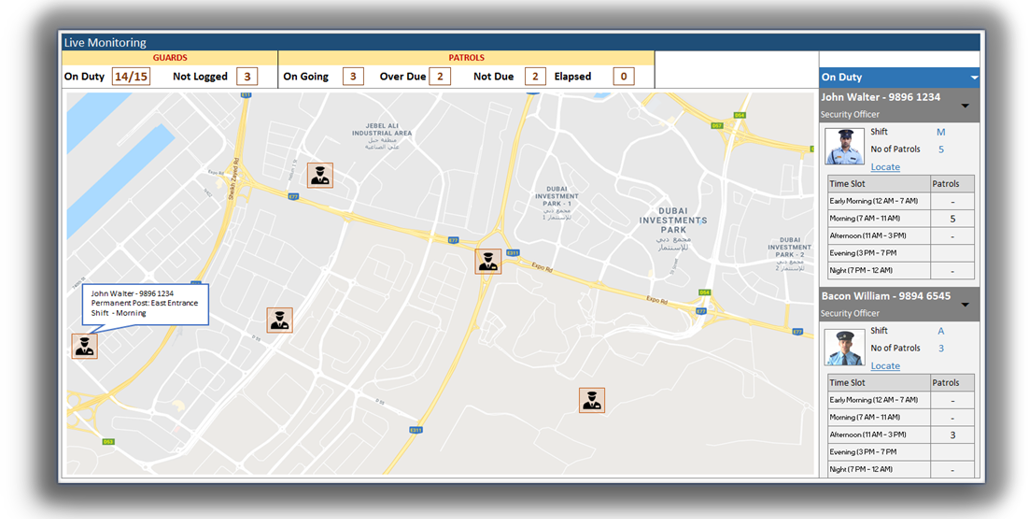The height and width of the screenshot is (519, 1028).
Task: Click John Walter's profile photo
Action: pos(844,147)
